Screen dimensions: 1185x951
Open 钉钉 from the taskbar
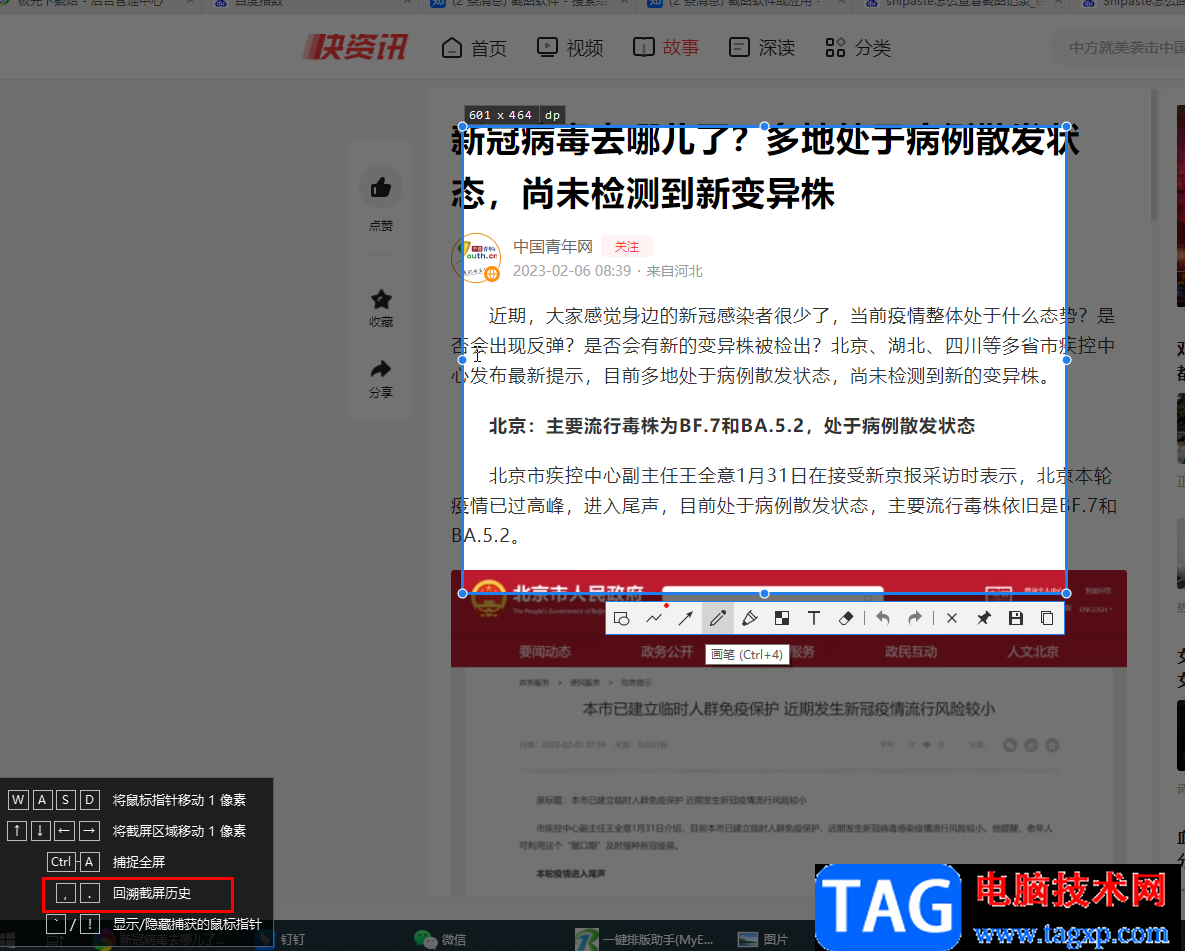tap(280, 939)
